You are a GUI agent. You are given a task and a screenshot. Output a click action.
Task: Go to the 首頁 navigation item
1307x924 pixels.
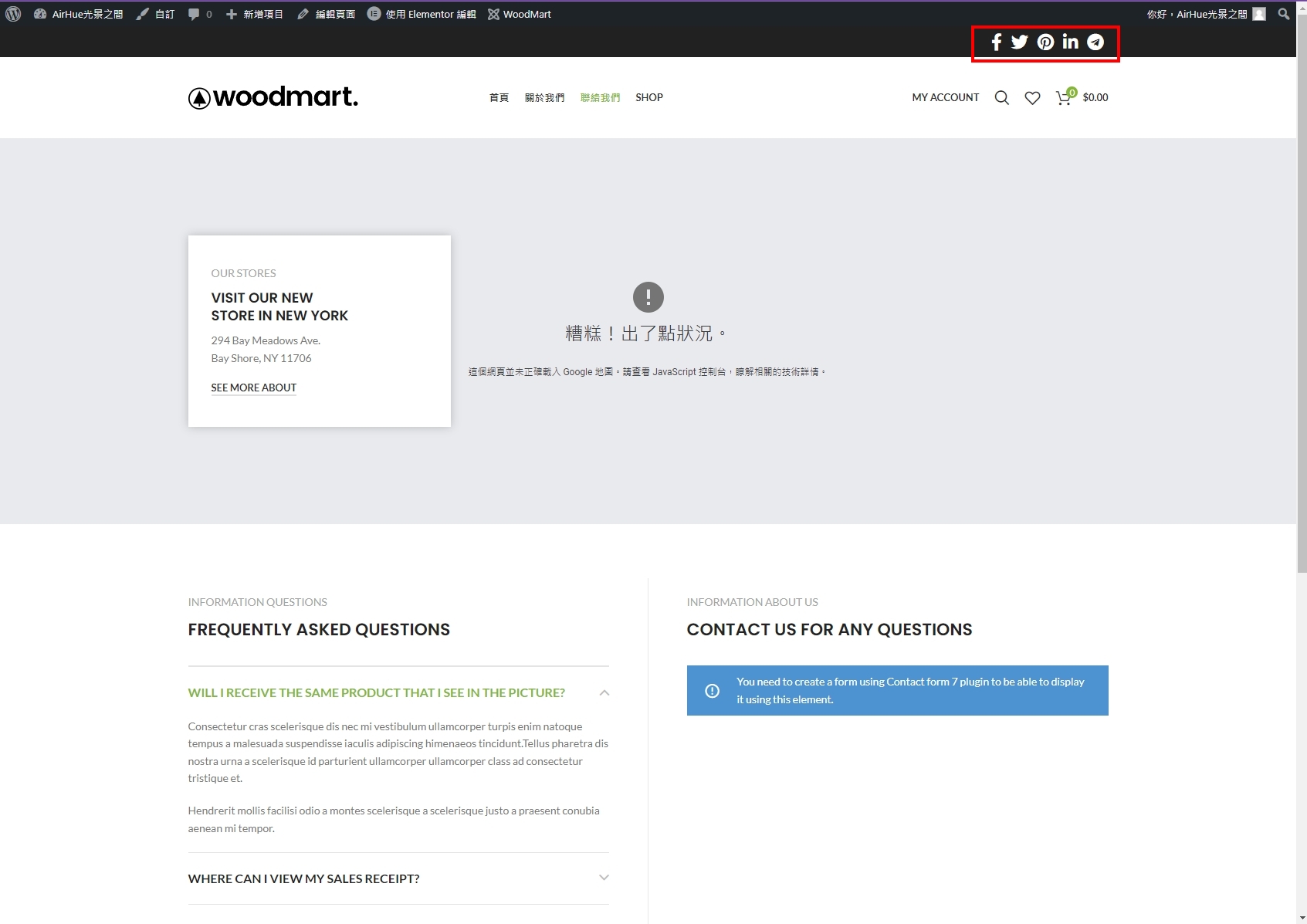coord(499,97)
